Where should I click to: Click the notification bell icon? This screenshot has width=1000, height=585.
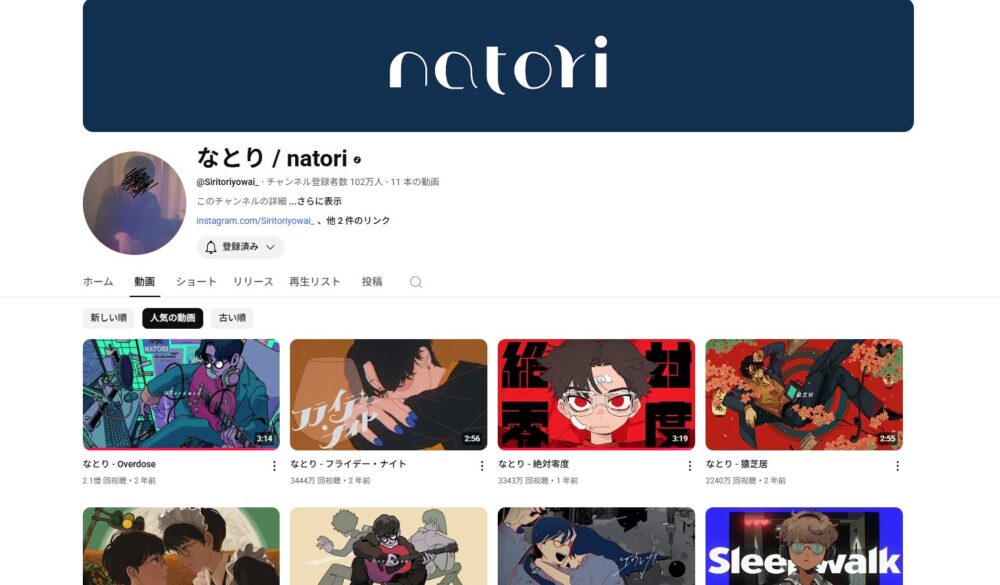point(211,247)
